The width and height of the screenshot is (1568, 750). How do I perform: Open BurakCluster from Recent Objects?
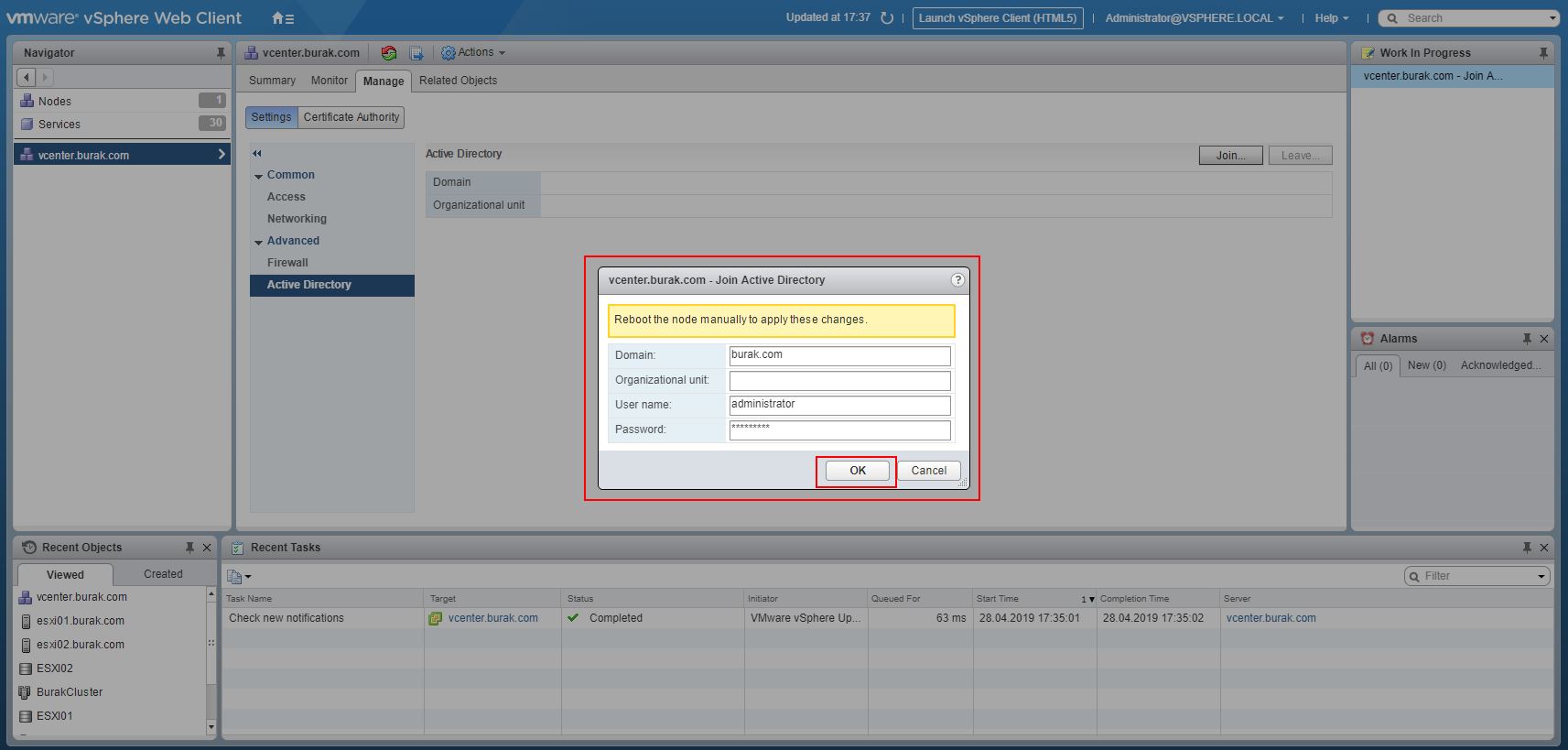pos(70,692)
